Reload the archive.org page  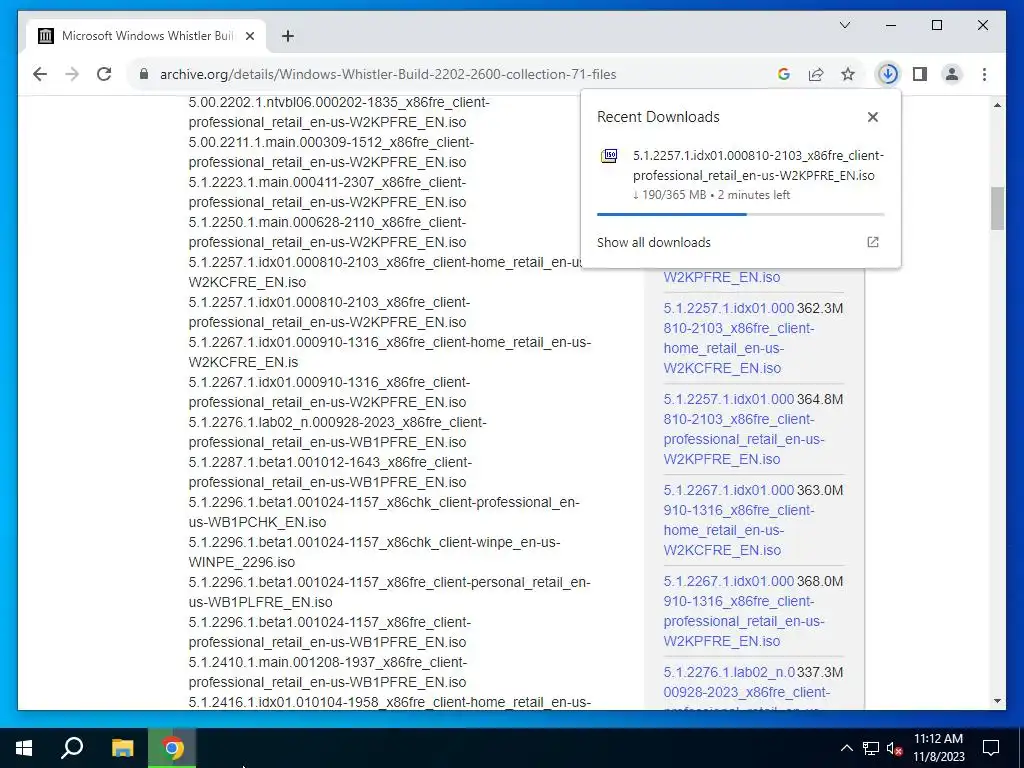104,74
